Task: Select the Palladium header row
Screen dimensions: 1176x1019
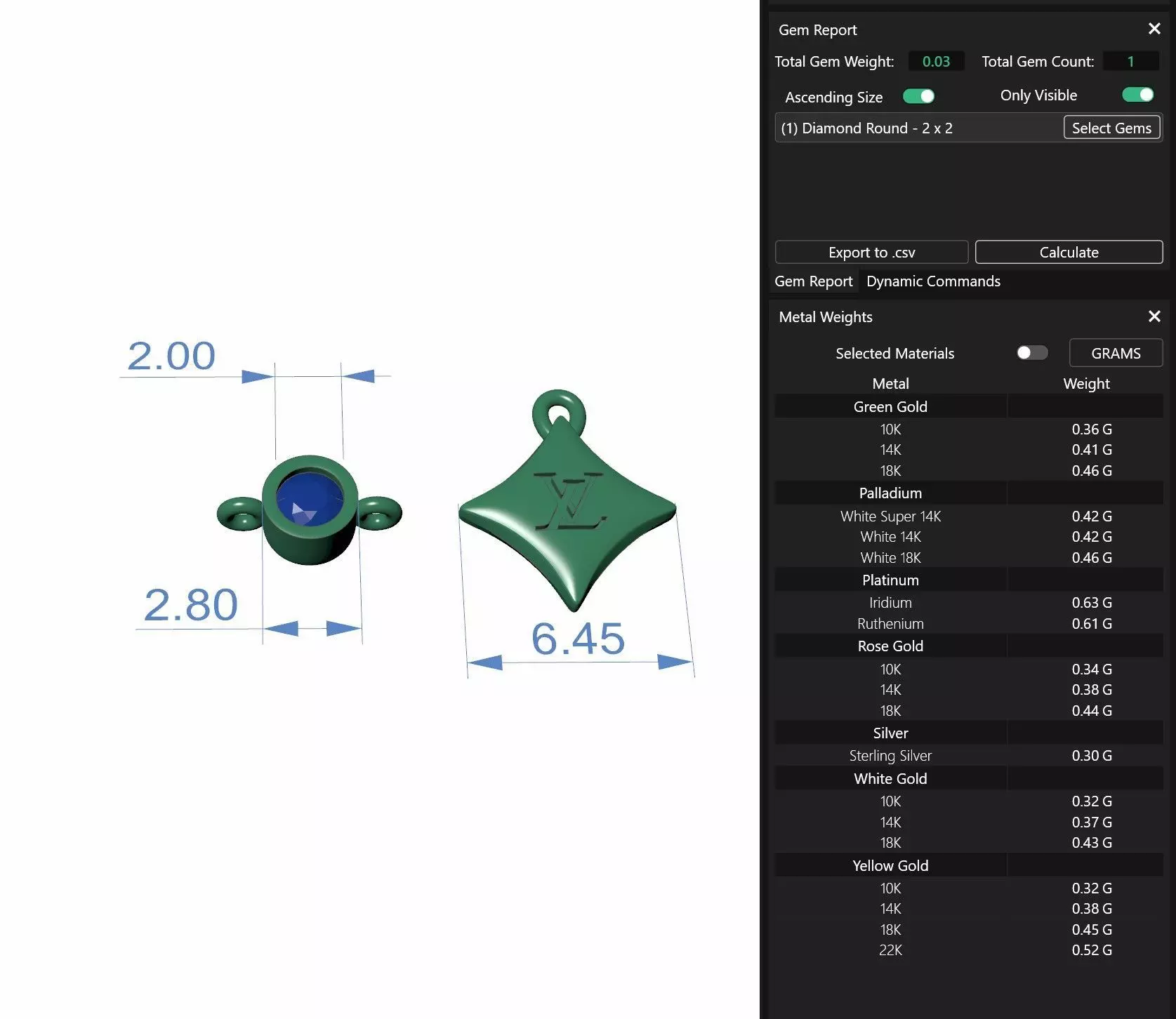Action: click(969, 493)
